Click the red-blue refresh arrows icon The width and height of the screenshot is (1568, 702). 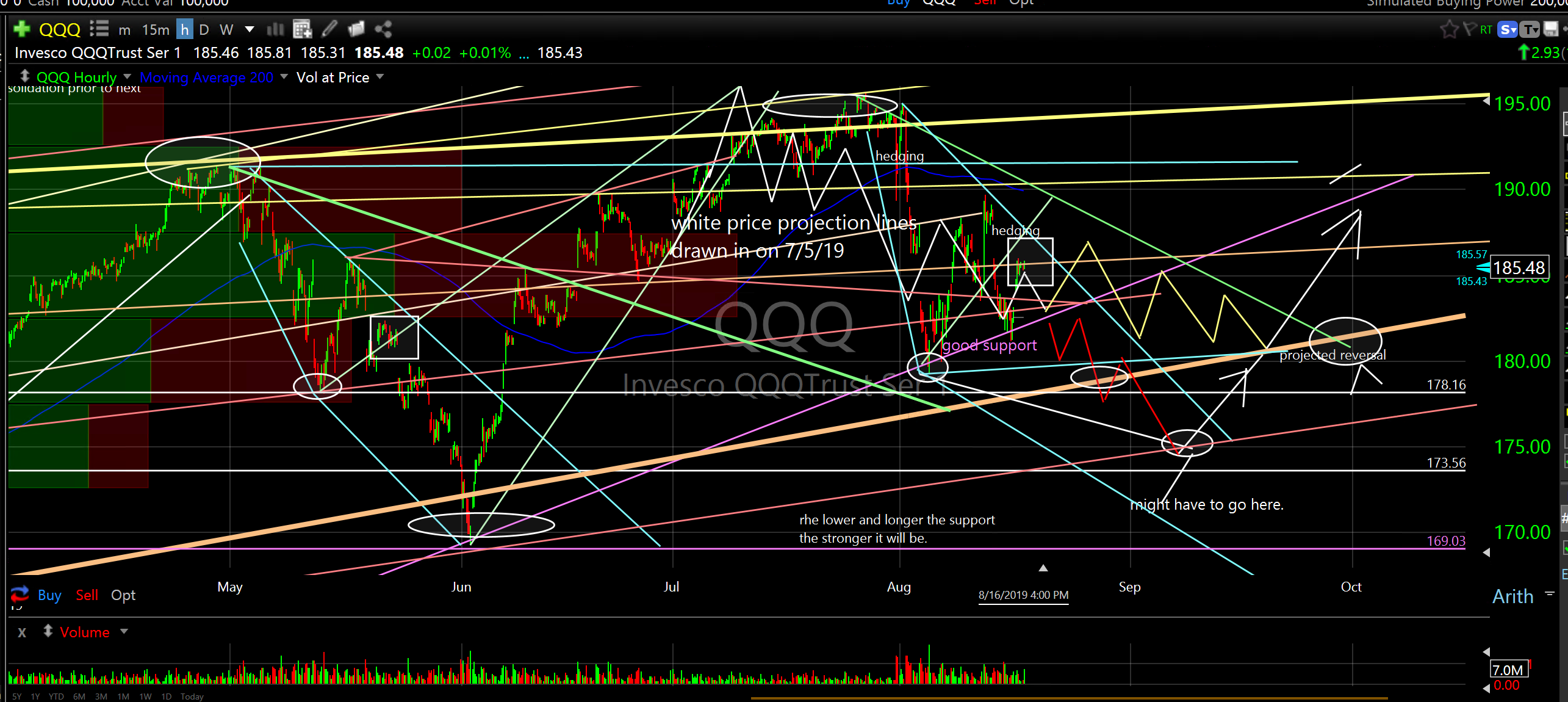(x=20, y=594)
